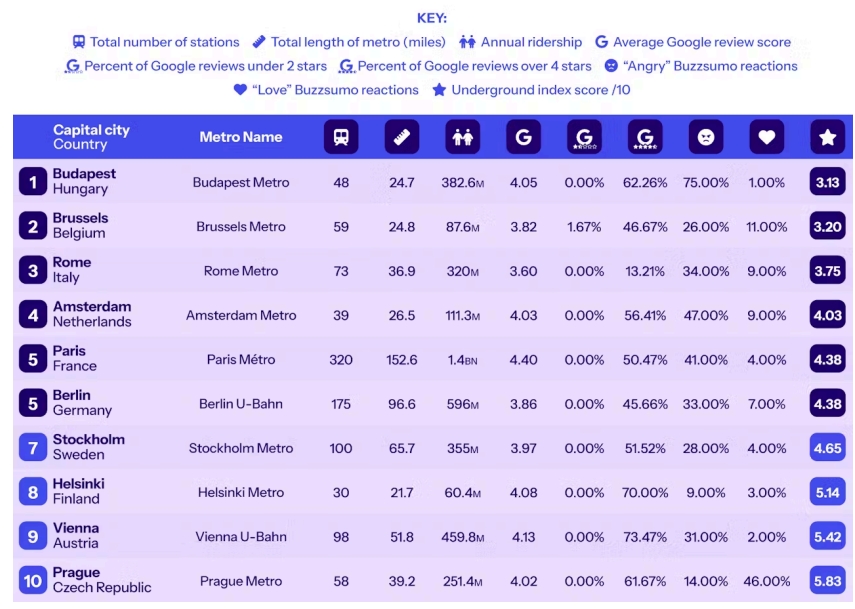The height and width of the screenshot is (609, 855).
Task: Click the G icon beside 'reviews under 2 stars'
Action: pos(73,67)
